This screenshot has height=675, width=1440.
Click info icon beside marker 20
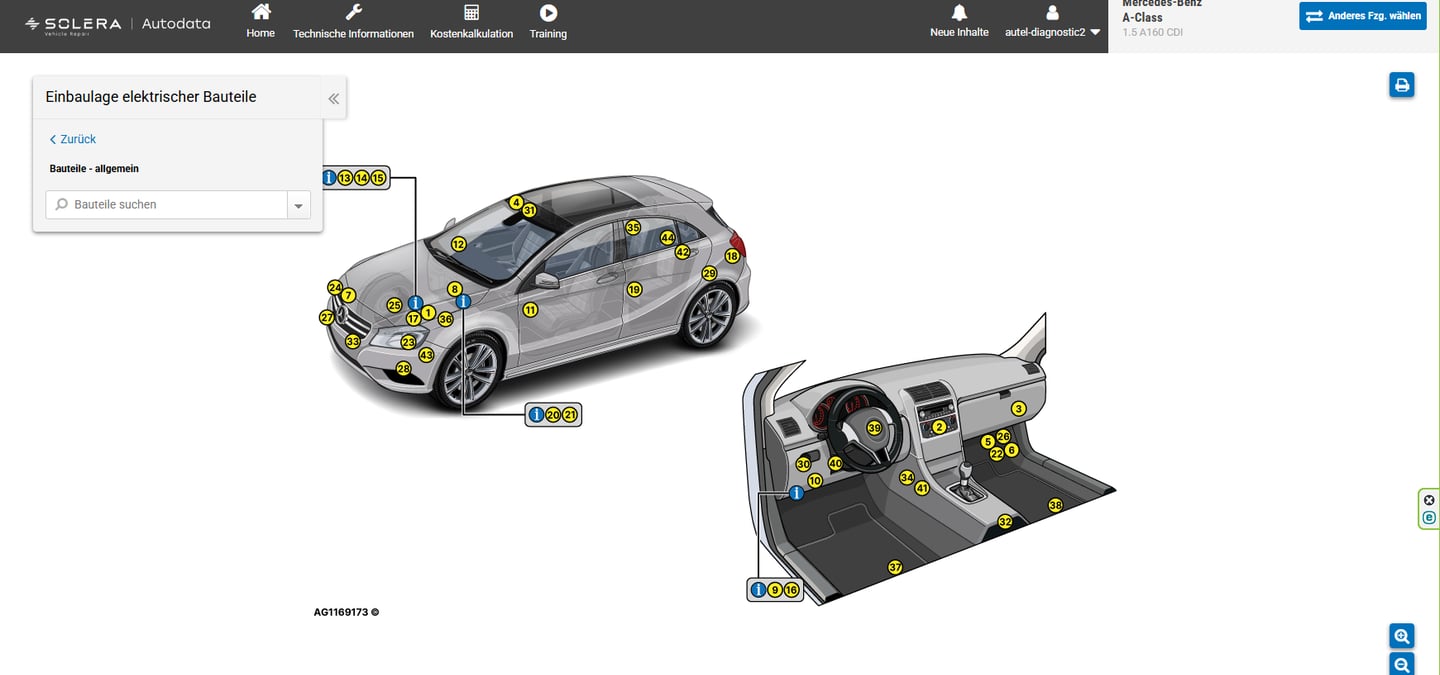click(536, 414)
